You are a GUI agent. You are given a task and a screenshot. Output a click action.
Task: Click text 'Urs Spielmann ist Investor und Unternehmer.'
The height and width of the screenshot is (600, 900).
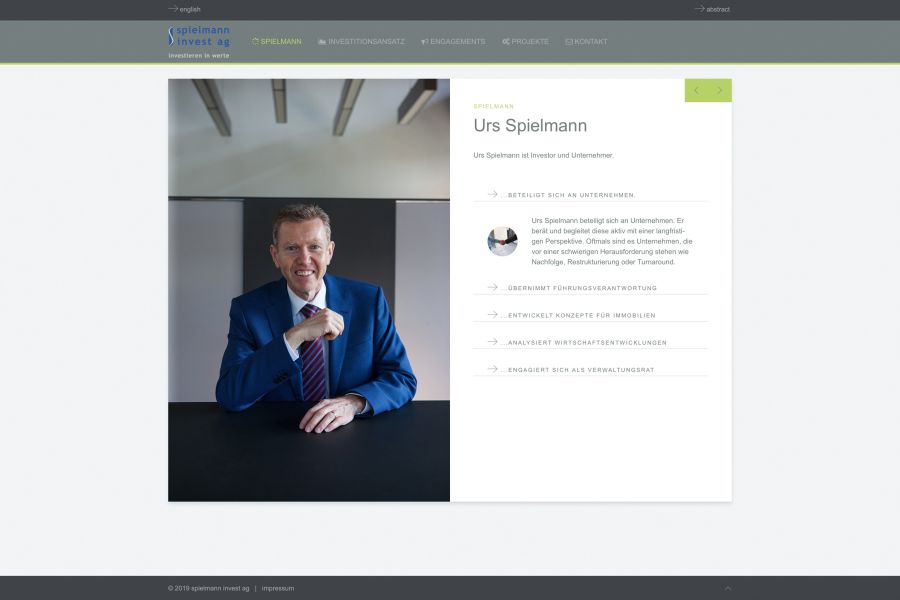click(544, 155)
